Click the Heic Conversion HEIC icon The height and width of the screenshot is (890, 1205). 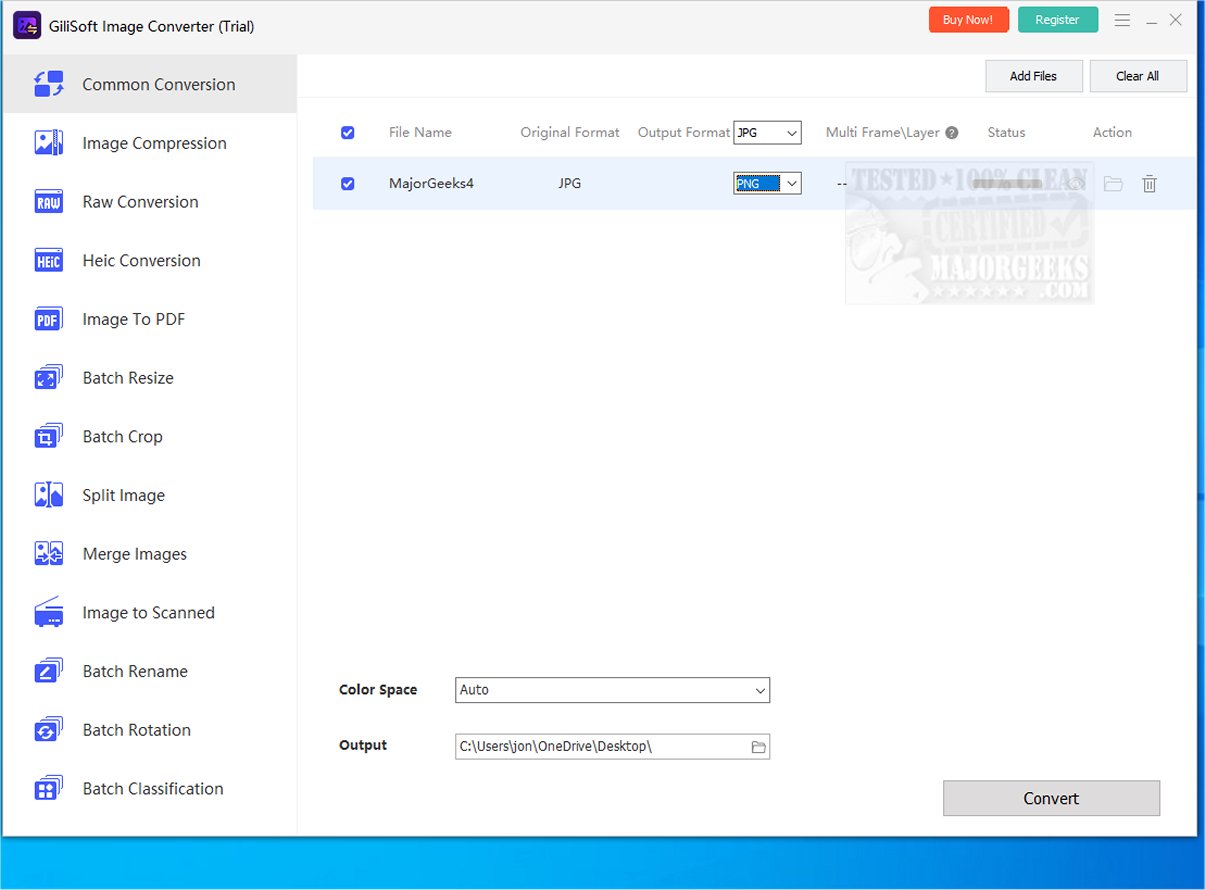coord(49,261)
